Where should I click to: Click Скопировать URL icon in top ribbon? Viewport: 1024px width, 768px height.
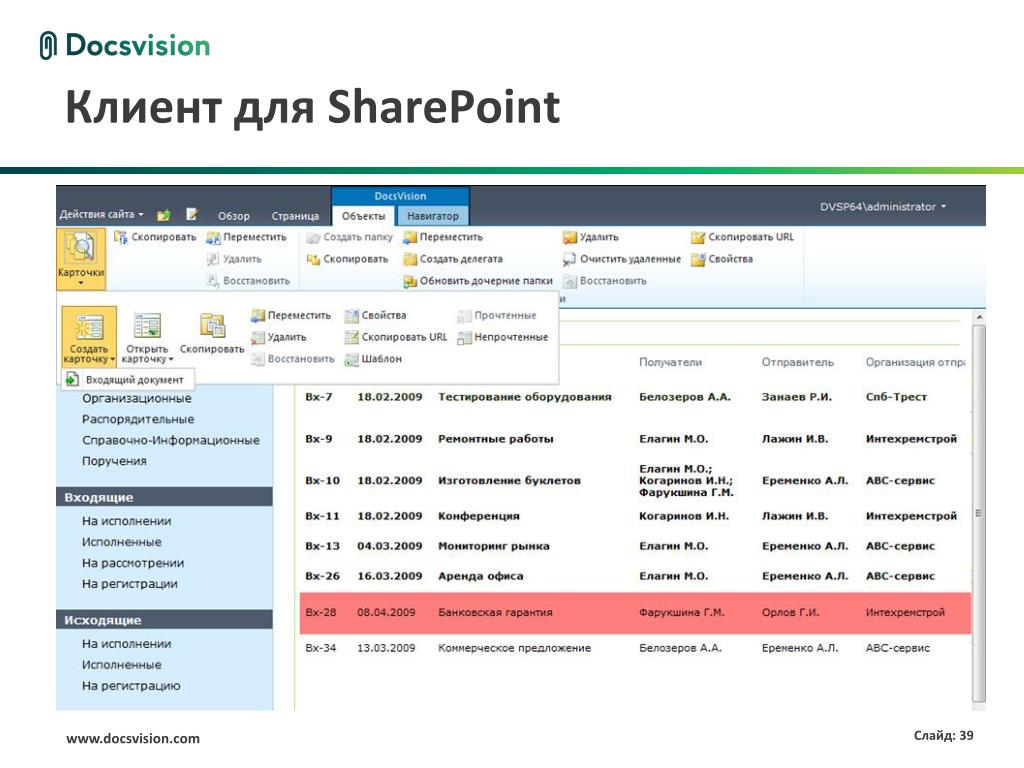[699, 237]
